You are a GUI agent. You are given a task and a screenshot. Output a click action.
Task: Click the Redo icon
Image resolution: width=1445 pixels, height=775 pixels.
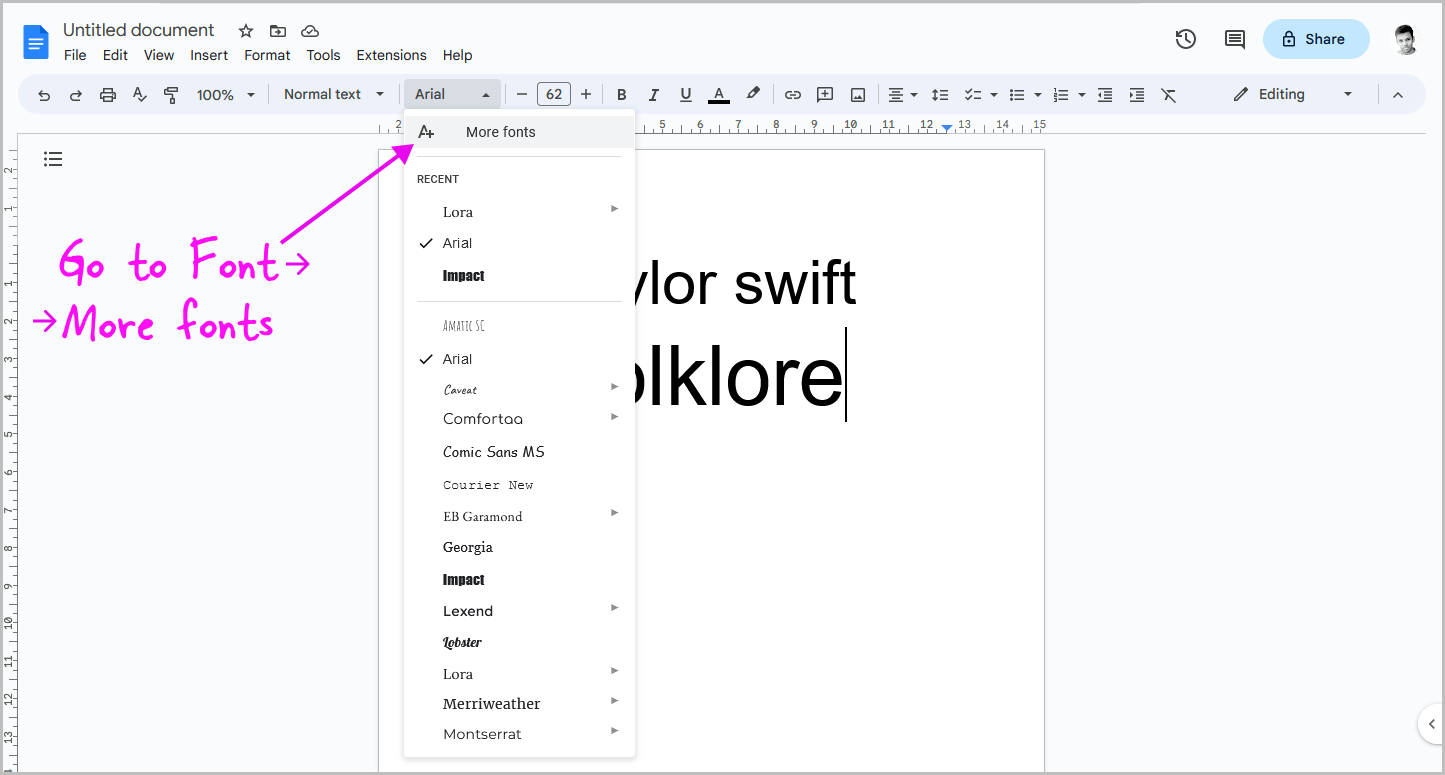coord(76,95)
